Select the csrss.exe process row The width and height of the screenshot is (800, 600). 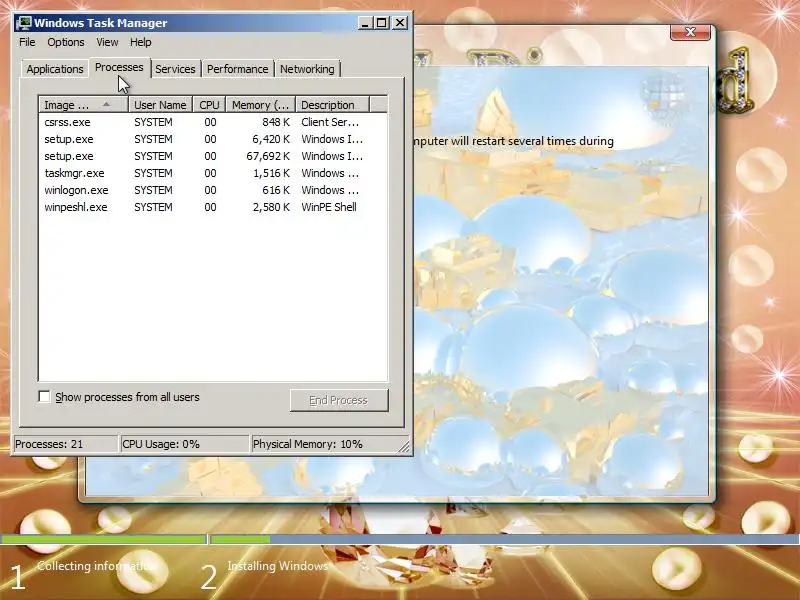coord(213,122)
